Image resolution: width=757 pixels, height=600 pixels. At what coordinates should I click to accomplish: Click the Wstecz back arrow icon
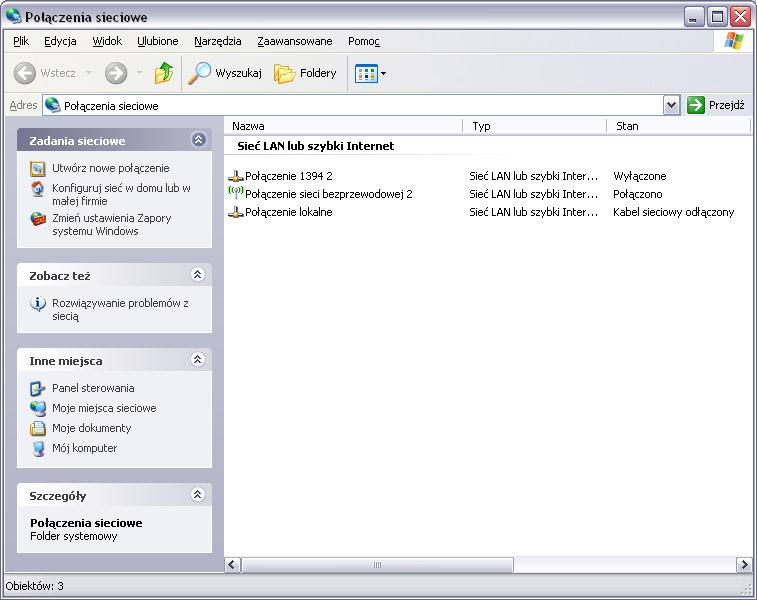pos(25,73)
